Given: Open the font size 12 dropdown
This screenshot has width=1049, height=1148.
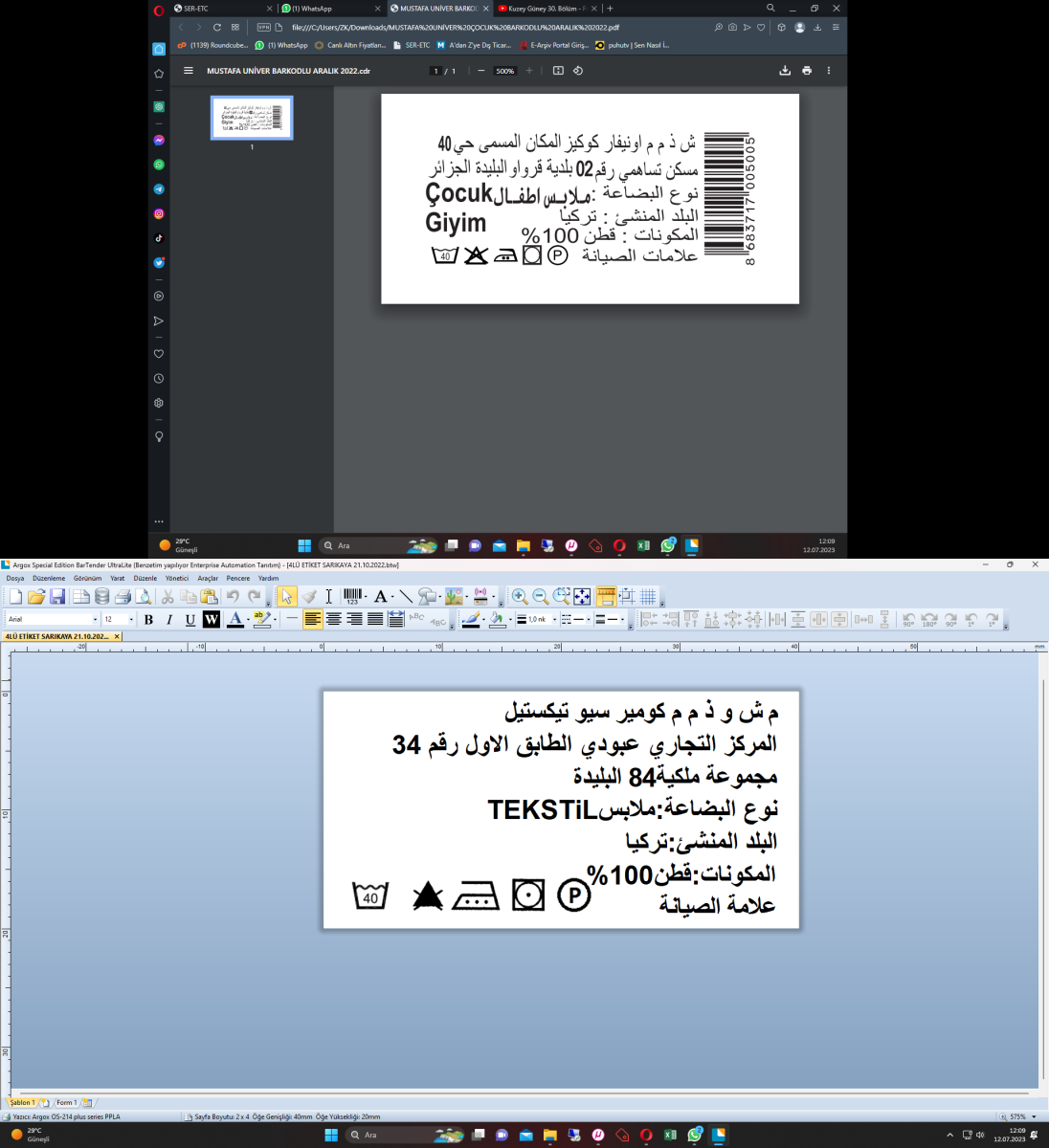Looking at the screenshot, I should tap(131, 620).
